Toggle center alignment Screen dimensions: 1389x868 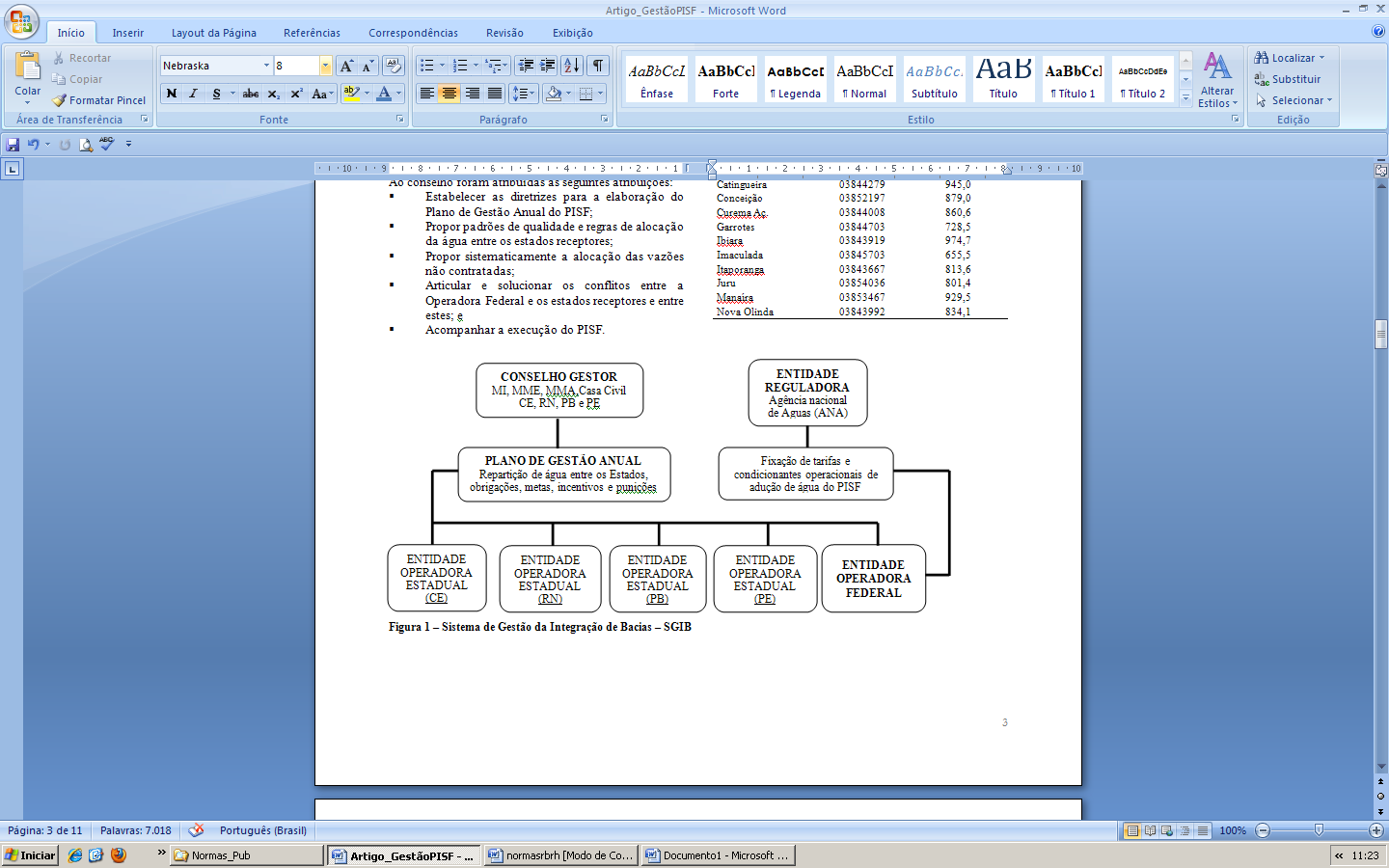coord(449,94)
